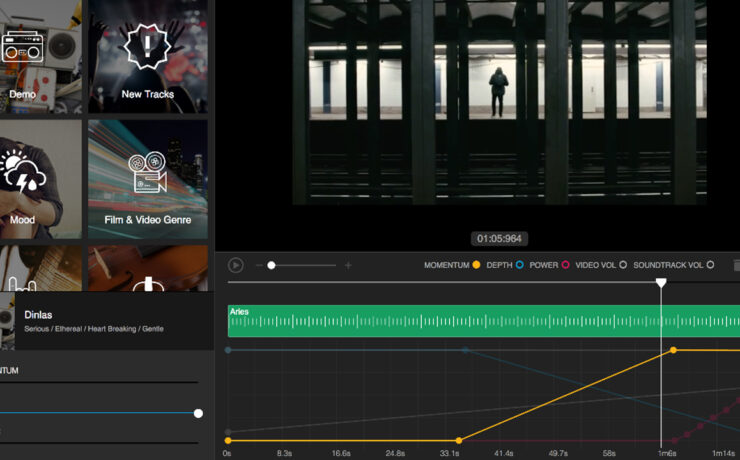Screen dimensions: 740x460
Task: Click the blue depth keyframe near 33s
Action: point(465,350)
